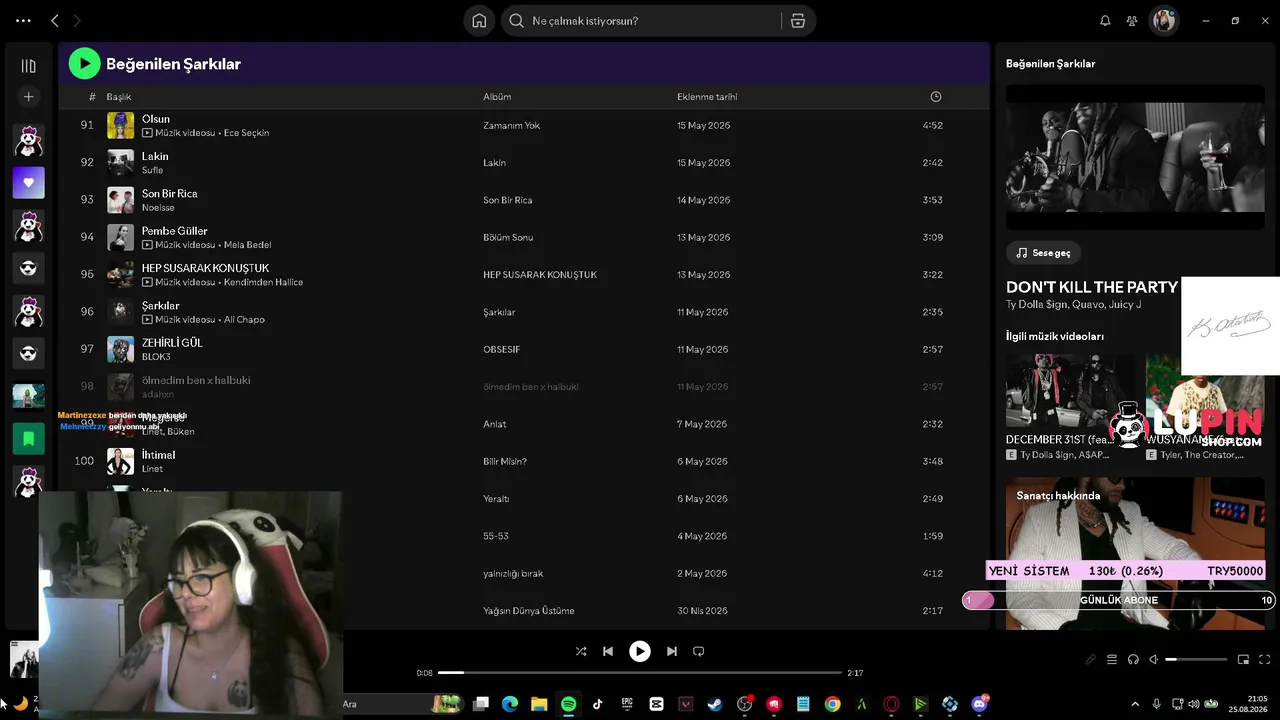Open the 'Zamanım Yok' album link
The width and height of the screenshot is (1280, 720).
[x=511, y=126]
